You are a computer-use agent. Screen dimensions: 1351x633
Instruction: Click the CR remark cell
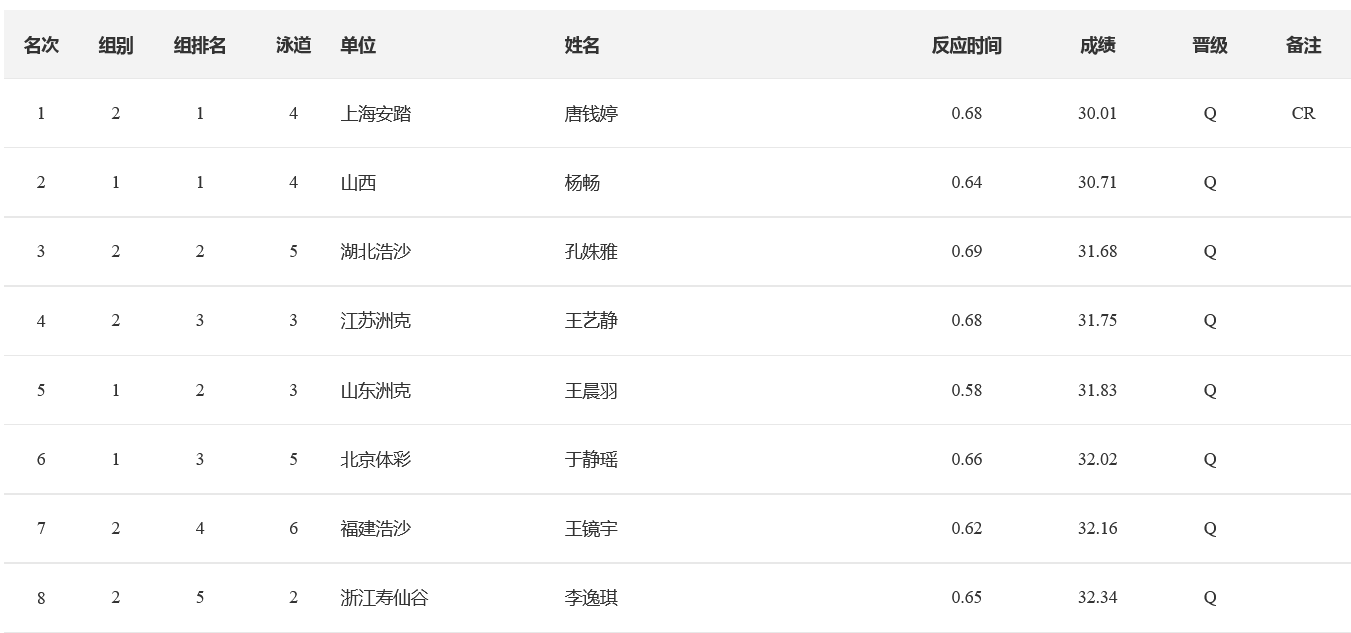point(1303,113)
